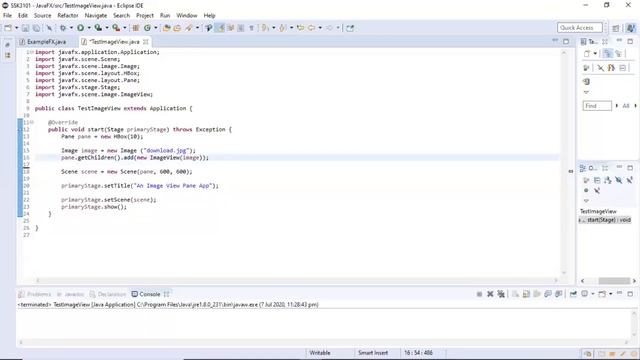This screenshot has height=360, width=640.
Task: Click the Open Type icon
Action: coord(167,28)
